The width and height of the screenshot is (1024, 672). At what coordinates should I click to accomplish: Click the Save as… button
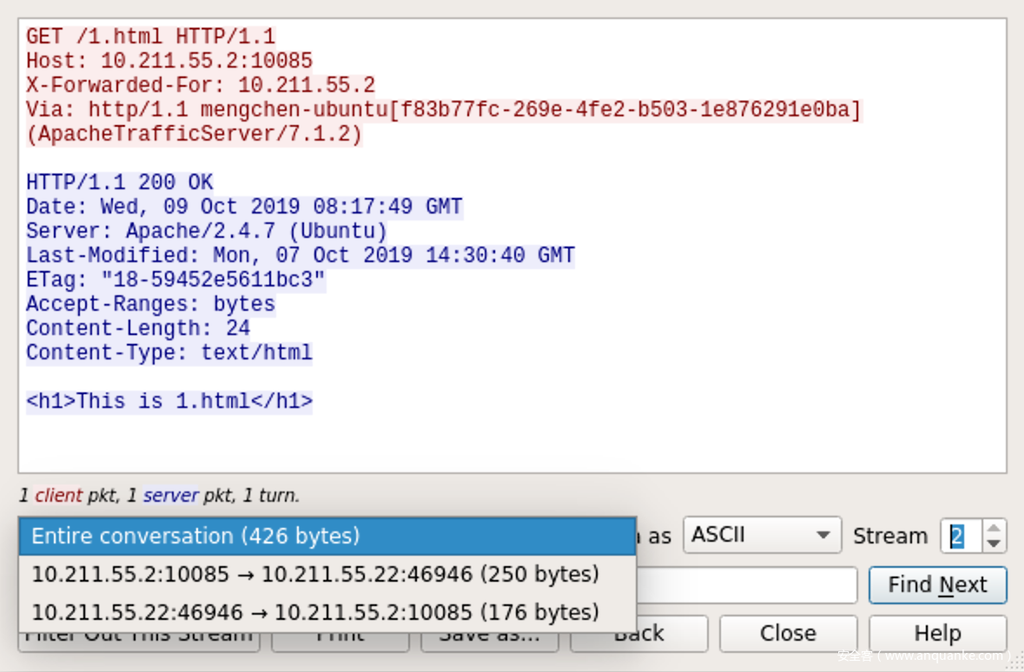pyautogui.click(x=490, y=640)
